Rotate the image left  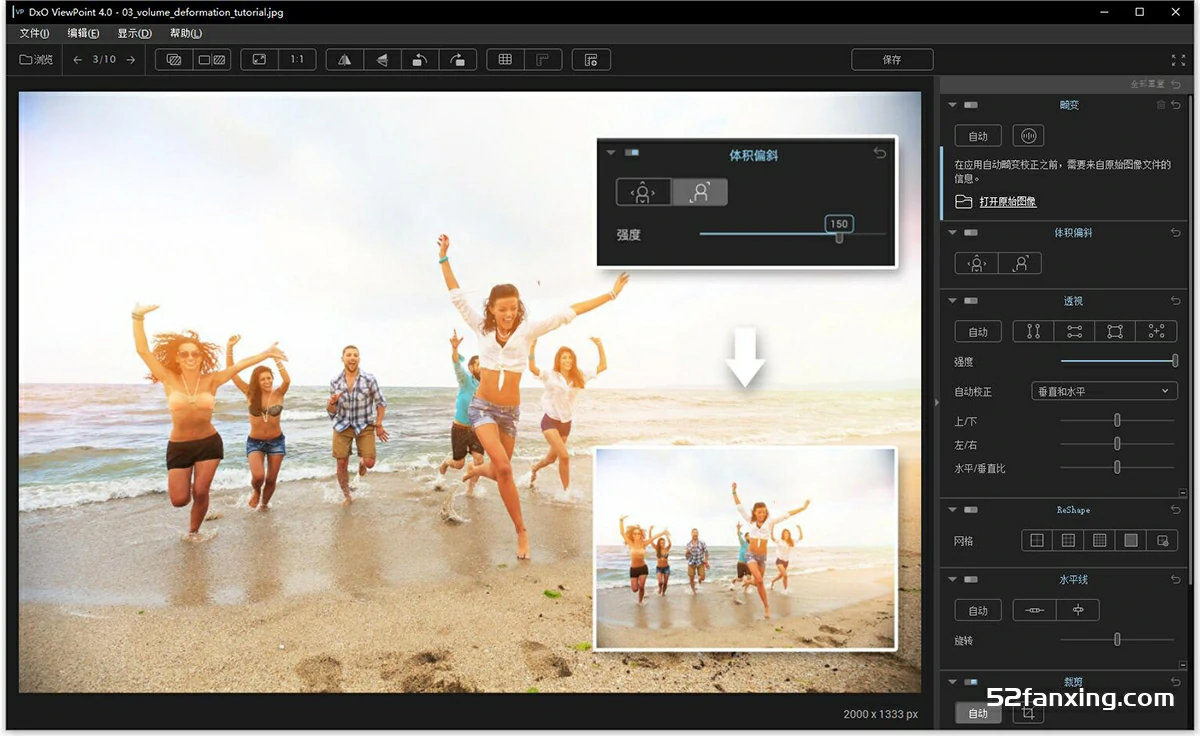tap(420, 60)
